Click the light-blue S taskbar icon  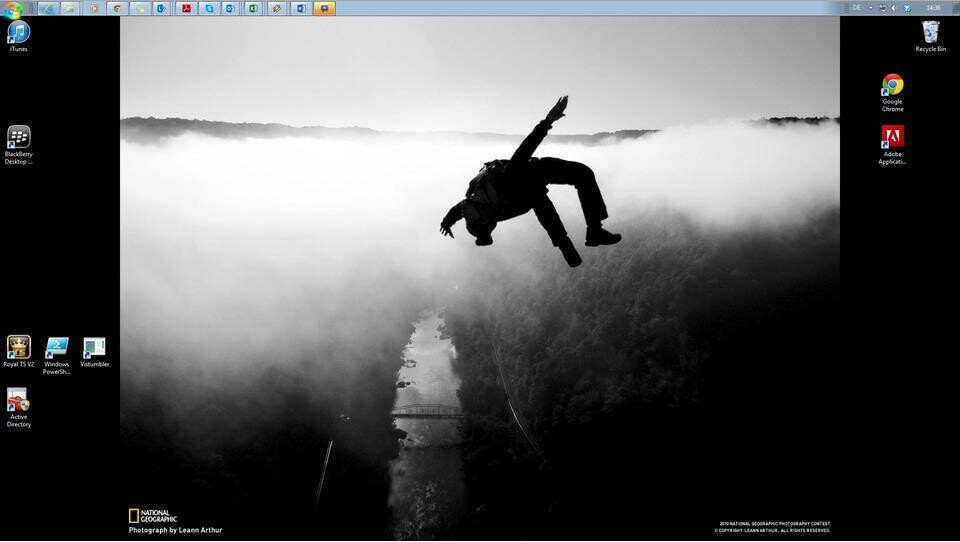click(209, 8)
